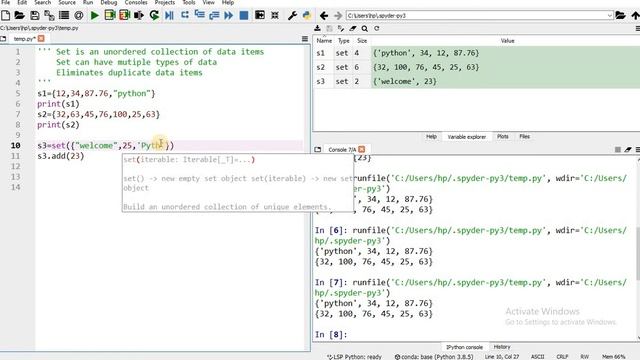Browse for a working directory
Screen dimensions: 640x360
click(x=620, y=16)
